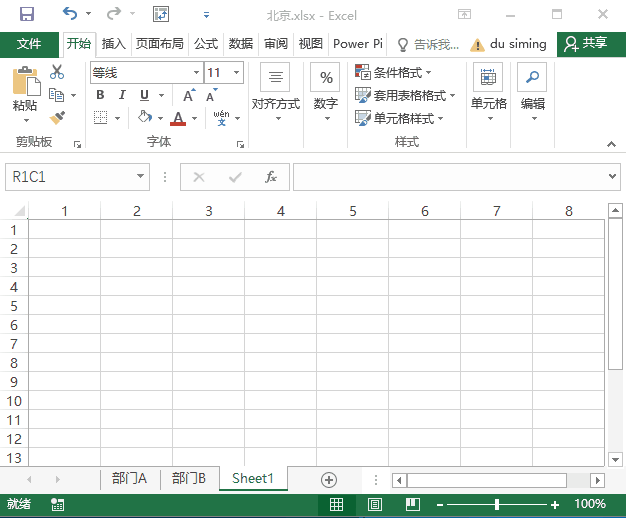Image resolution: width=626 pixels, height=518 pixels.
Task: Open the 条件格式 button
Action: point(395,73)
